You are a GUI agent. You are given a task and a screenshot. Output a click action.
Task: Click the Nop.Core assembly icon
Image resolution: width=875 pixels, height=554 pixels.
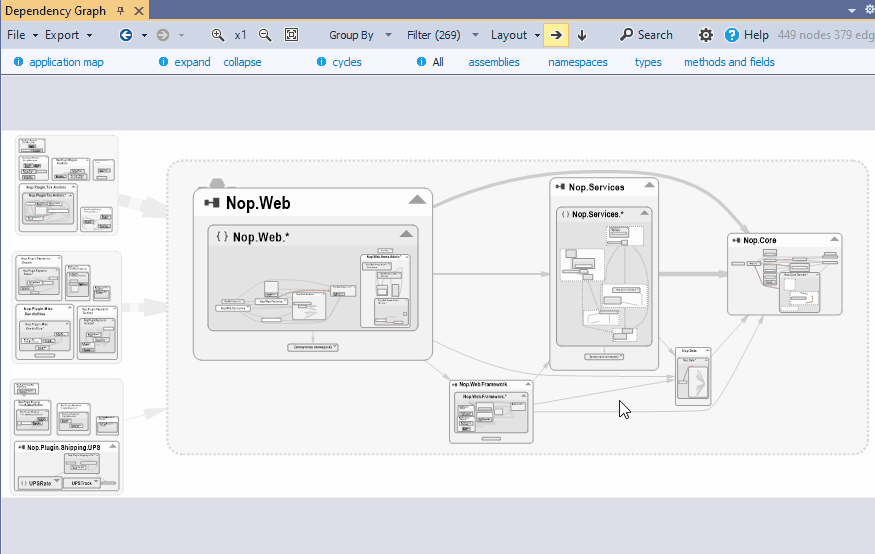point(736,240)
